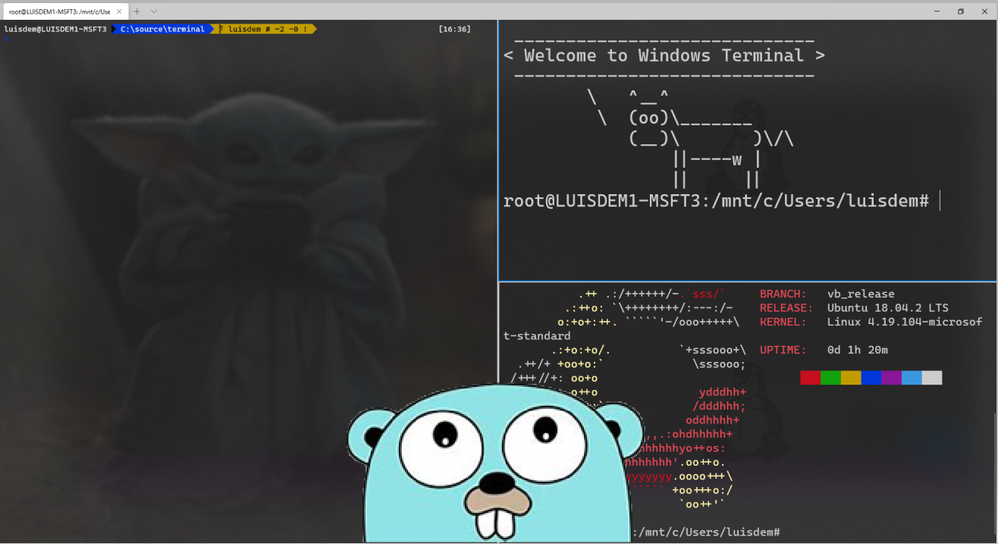This screenshot has height=544, width=998.
Task: Open a new tab with plus button
Action: pyautogui.click(x=137, y=11)
